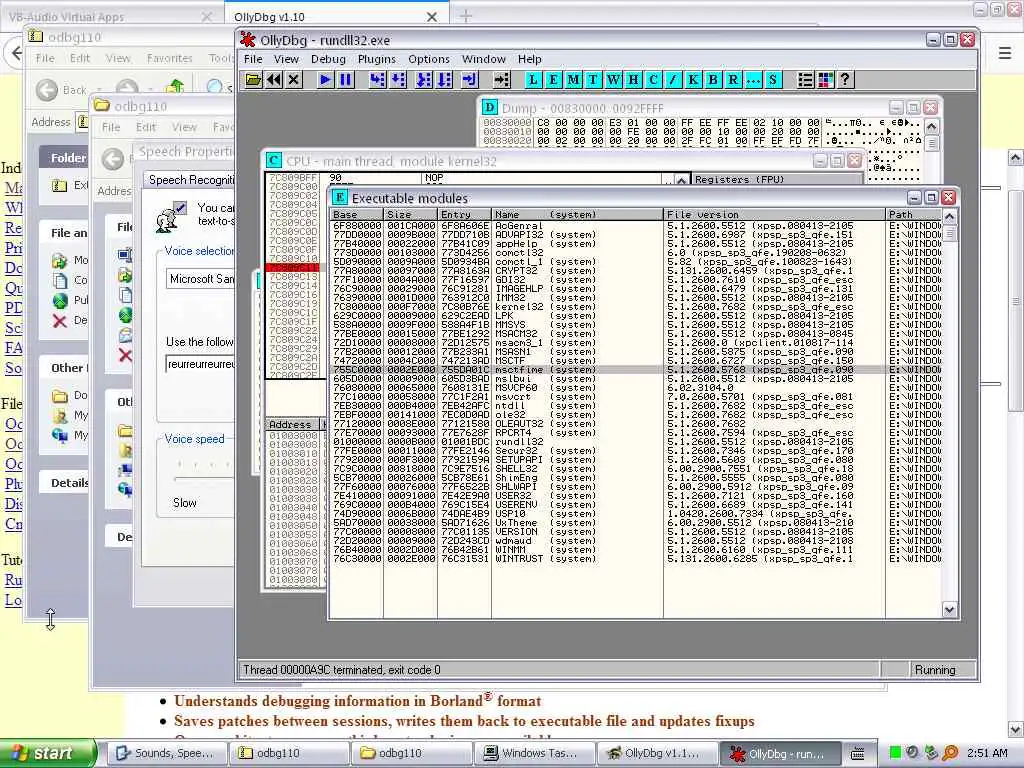Click the Executable modules scrollbar down arrow
This screenshot has height=768, width=1024.
(x=950, y=609)
